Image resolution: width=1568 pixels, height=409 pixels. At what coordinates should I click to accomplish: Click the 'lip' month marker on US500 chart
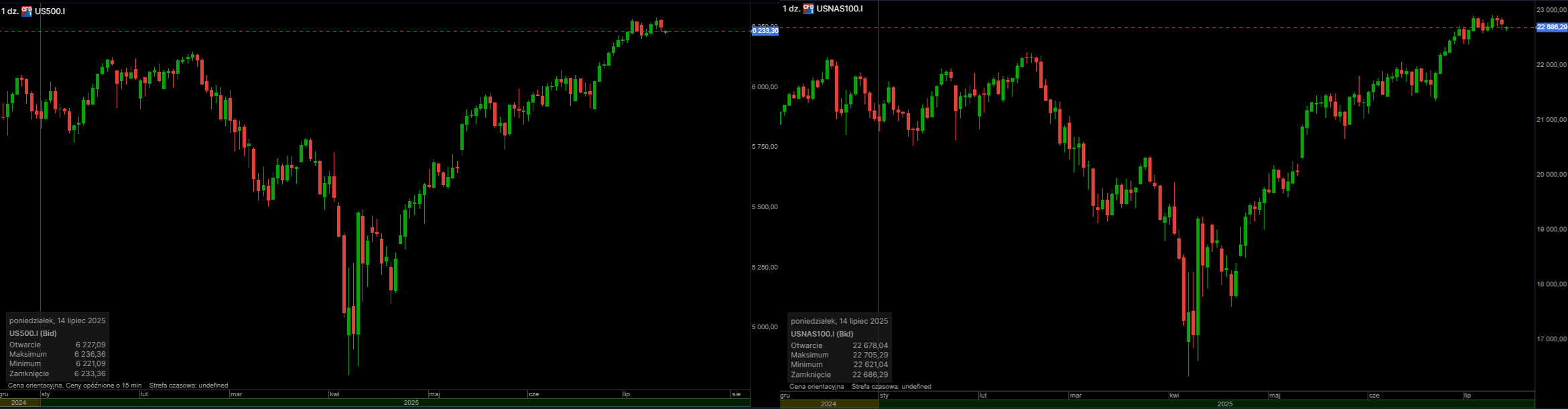(x=627, y=394)
